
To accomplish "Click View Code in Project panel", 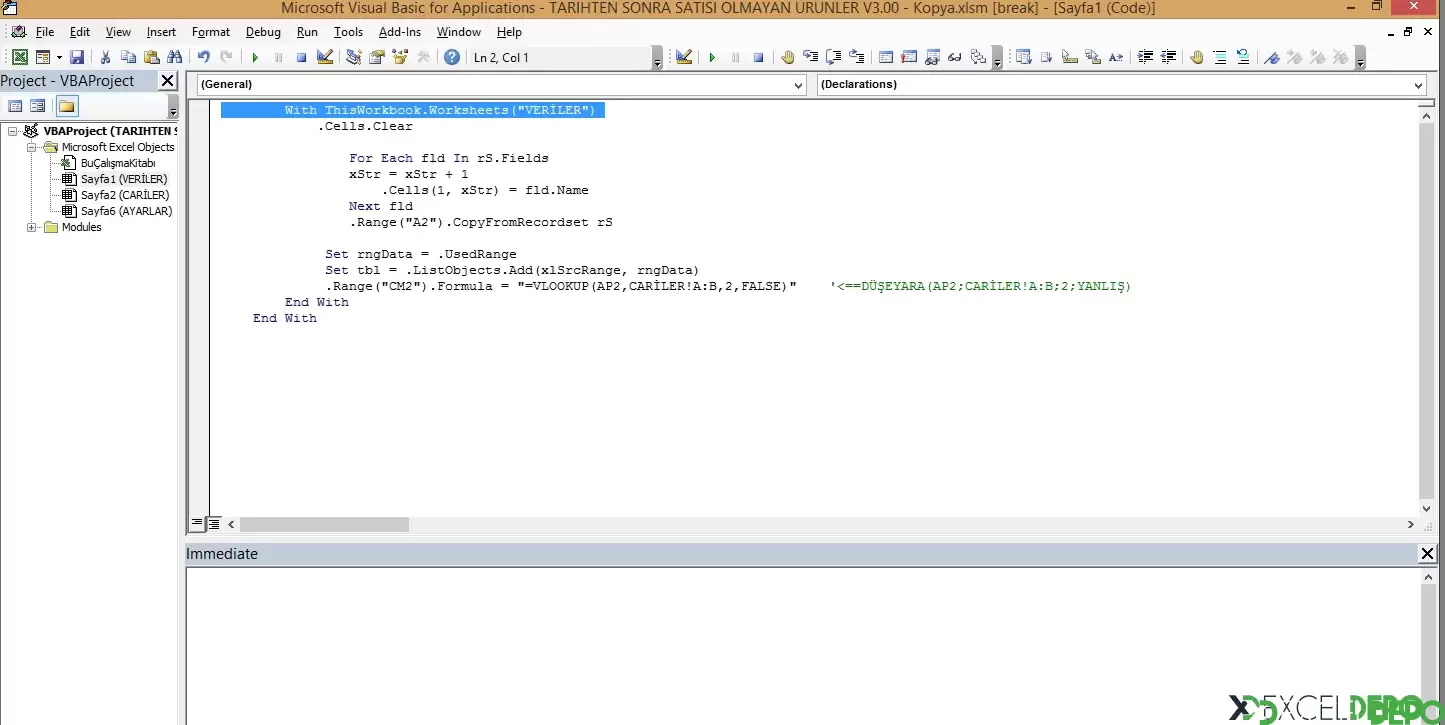I will [16, 106].
